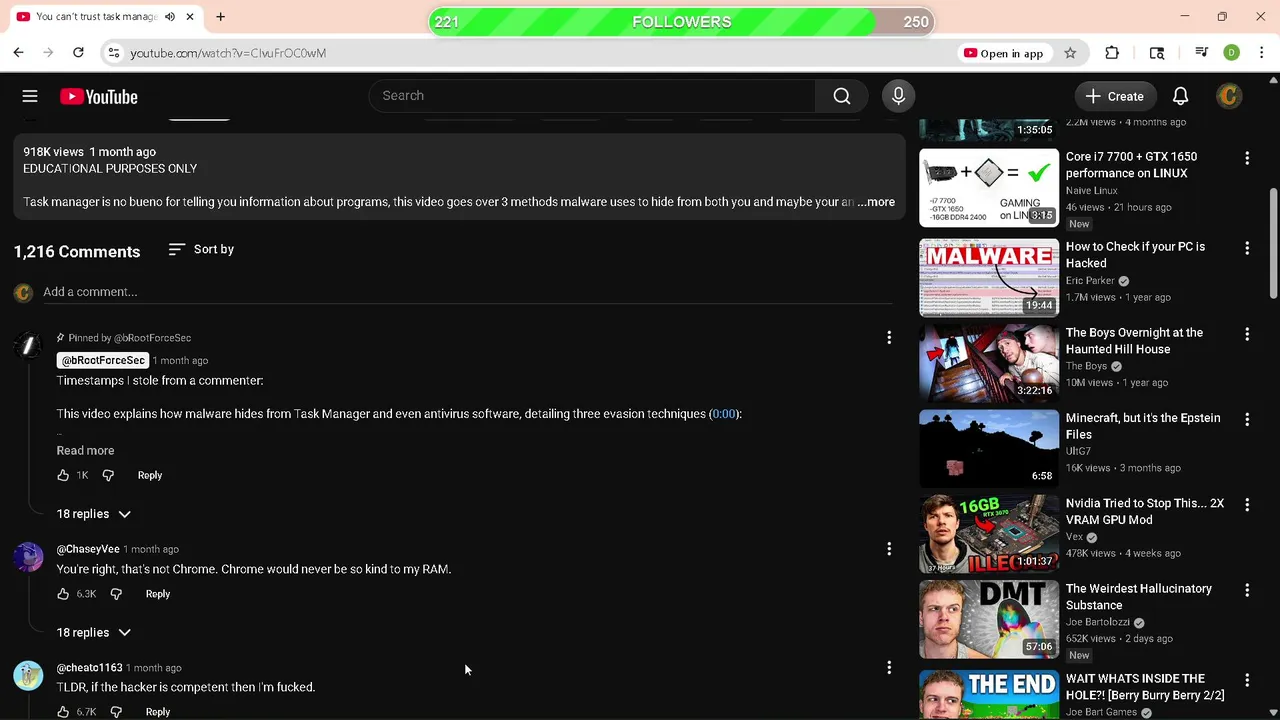
Task: Open Sort by comments dropdown
Action: (201, 249)
